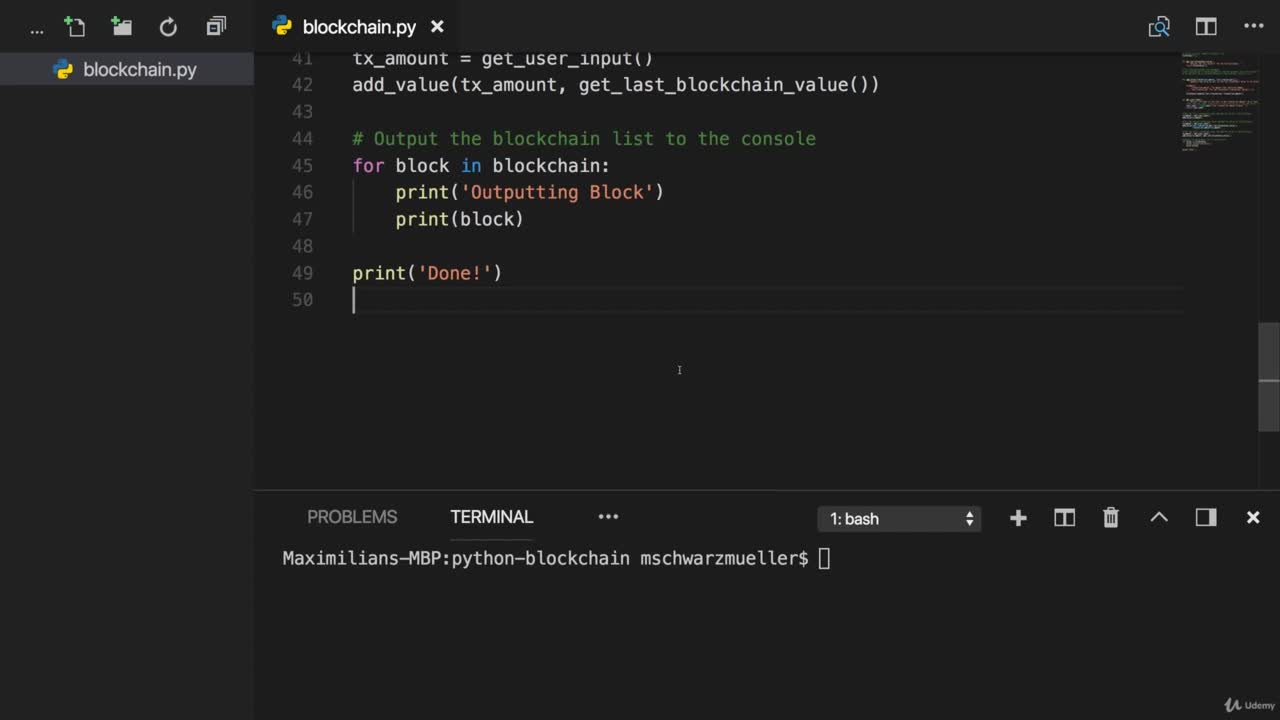Refresh the explorer file list
The width and height of the screenshot is (1280, 720).
tap(168, 27)
